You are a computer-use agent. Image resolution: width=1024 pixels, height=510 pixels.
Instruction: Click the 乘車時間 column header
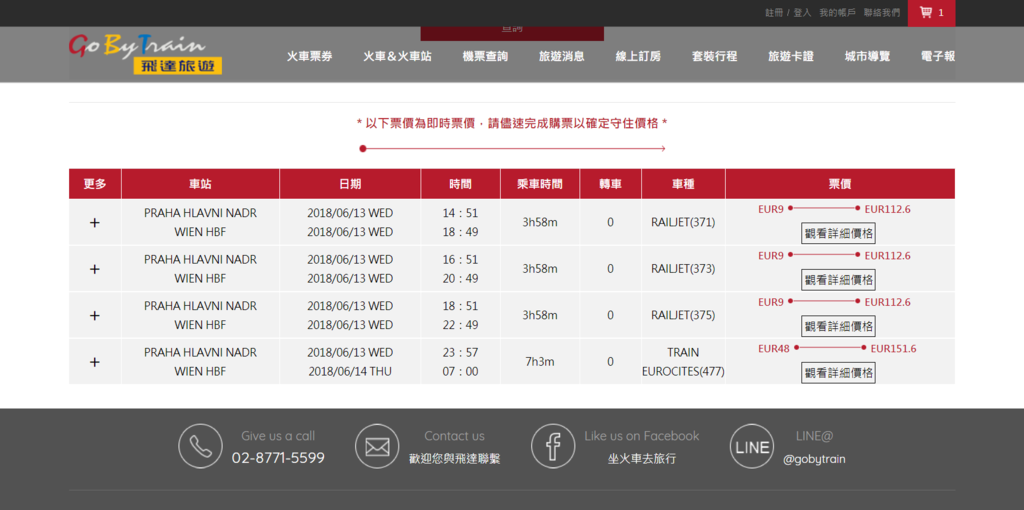click(540, 184)
